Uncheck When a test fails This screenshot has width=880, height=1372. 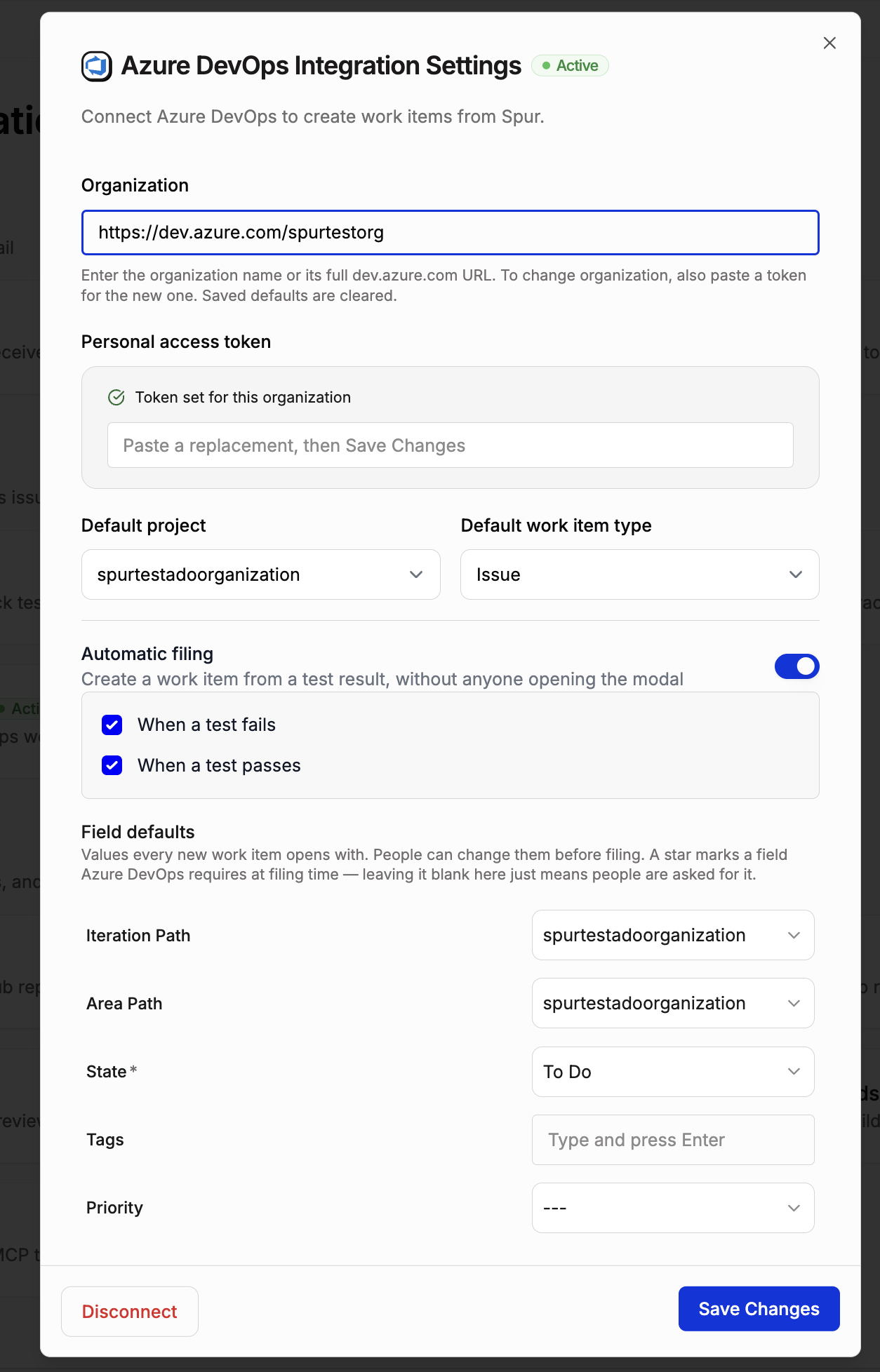point(112,725)
